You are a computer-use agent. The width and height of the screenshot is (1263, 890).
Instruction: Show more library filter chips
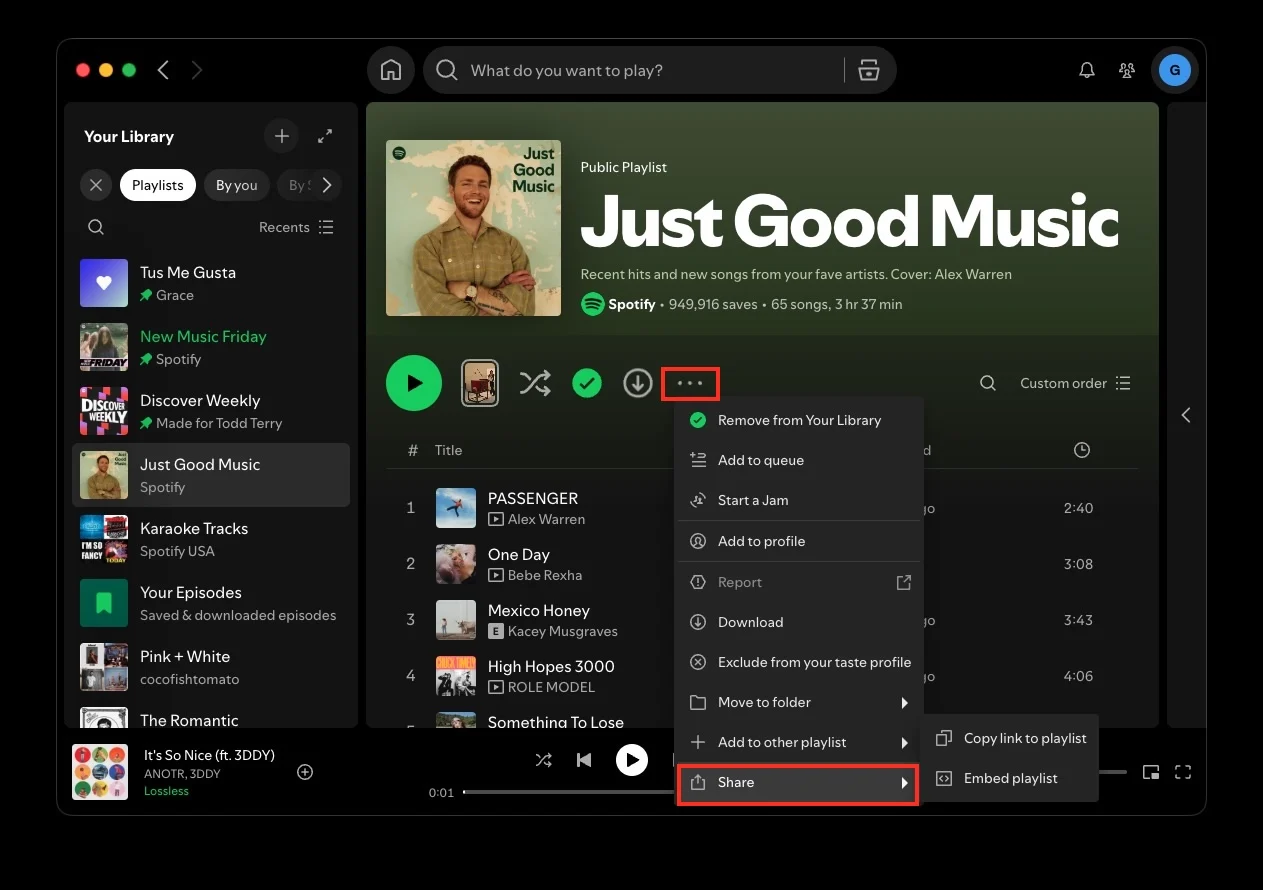point(326,185)
